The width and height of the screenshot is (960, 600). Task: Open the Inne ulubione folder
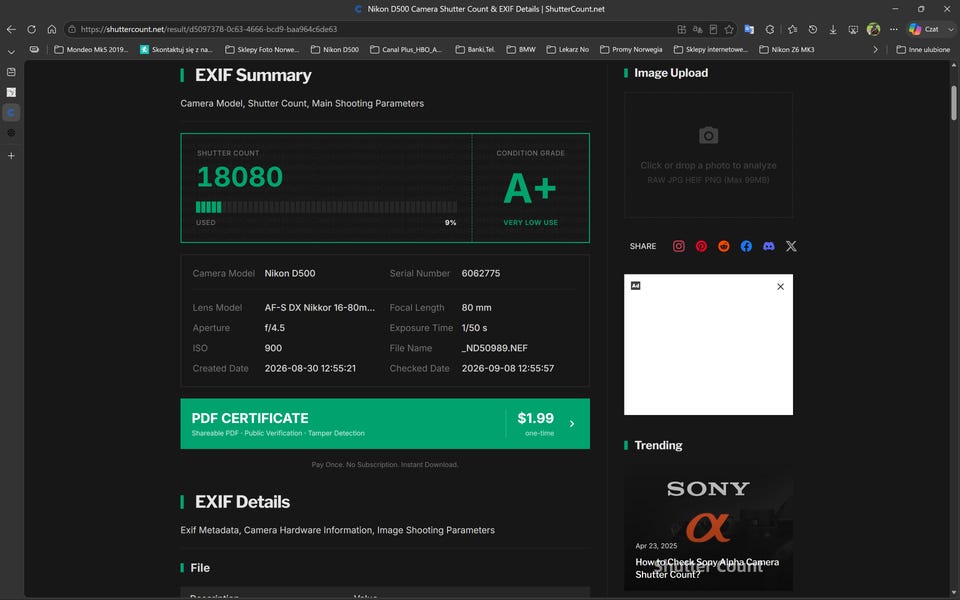click(x=923, y=50)
